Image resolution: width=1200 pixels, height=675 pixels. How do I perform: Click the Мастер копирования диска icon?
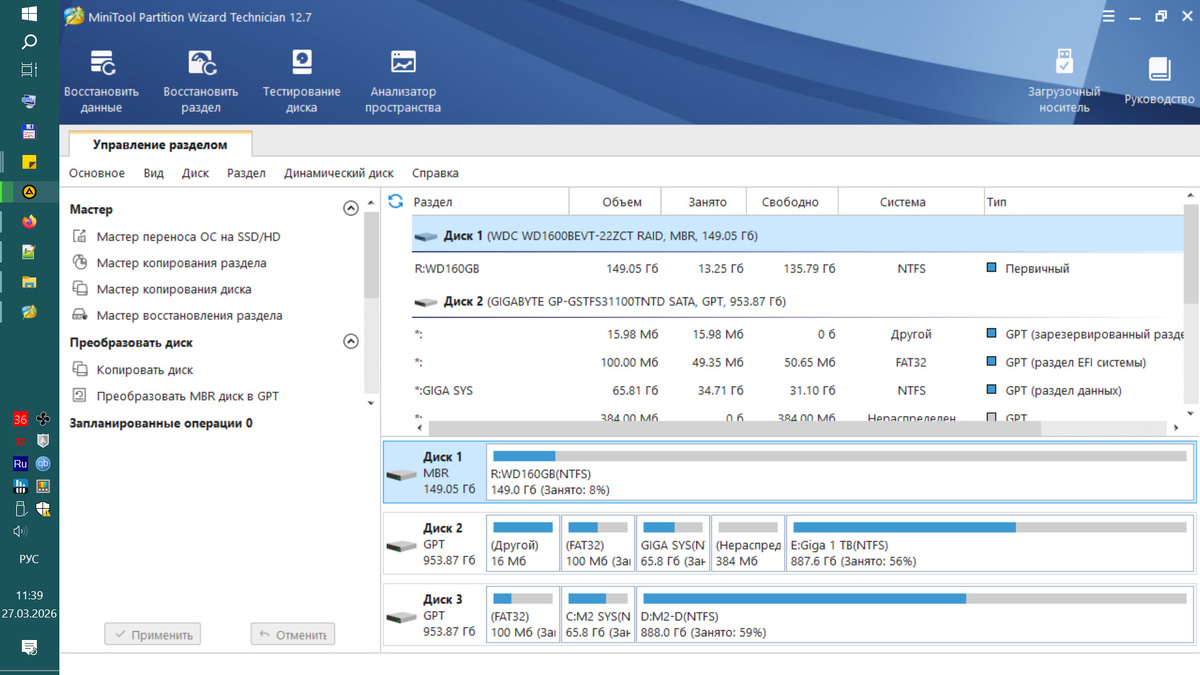coord(79,289)
